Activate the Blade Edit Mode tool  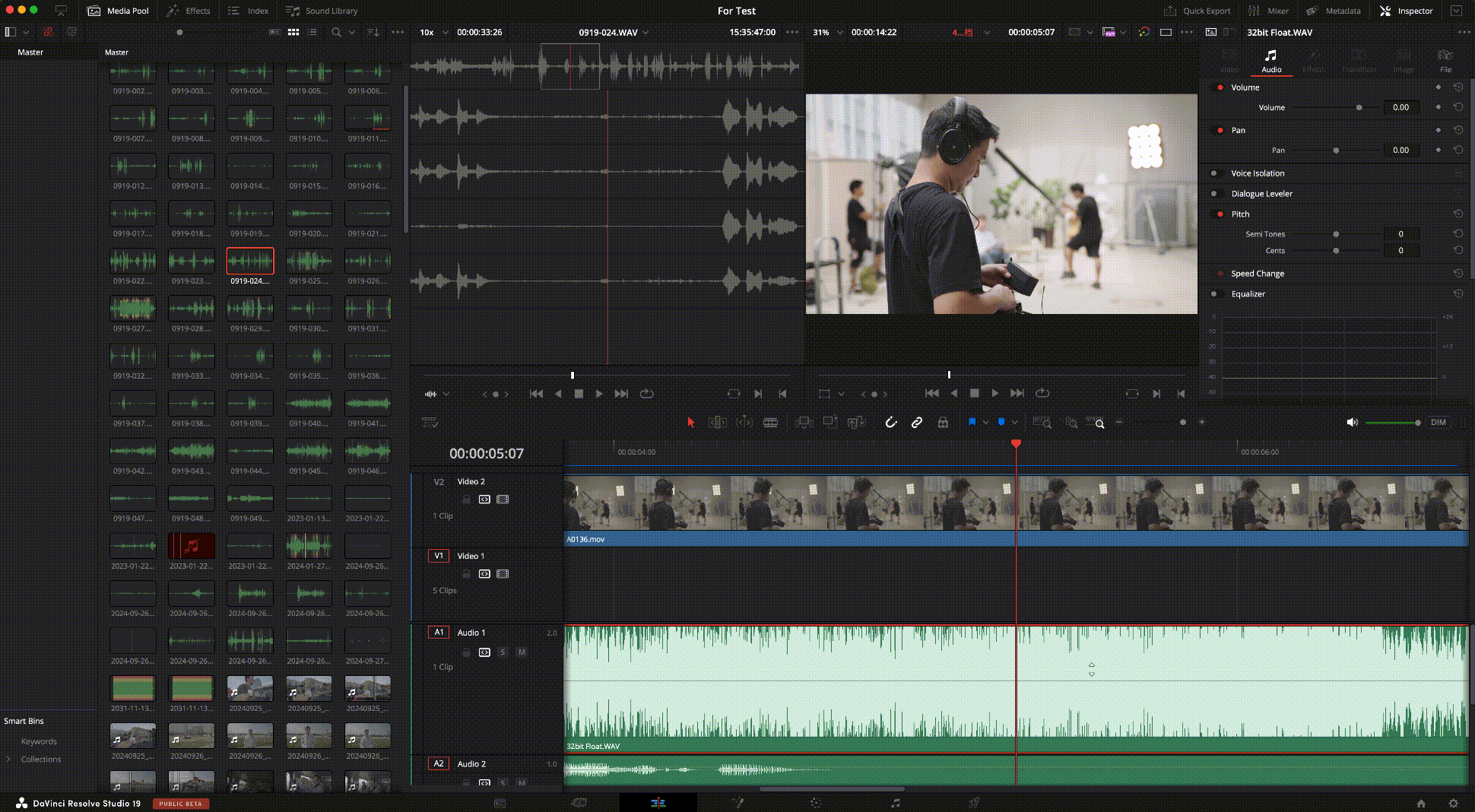click(770, 423)
